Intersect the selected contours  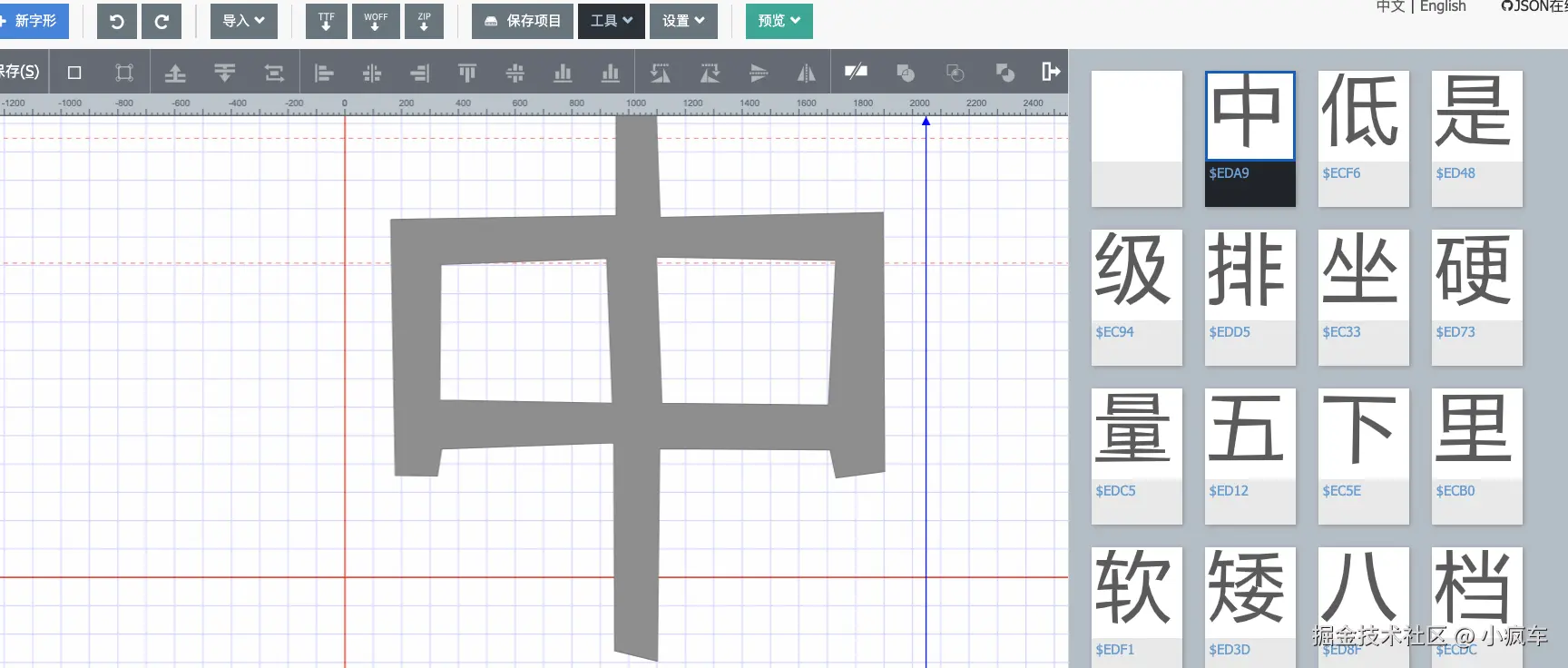pyautogui.click(x=955, y=73)
